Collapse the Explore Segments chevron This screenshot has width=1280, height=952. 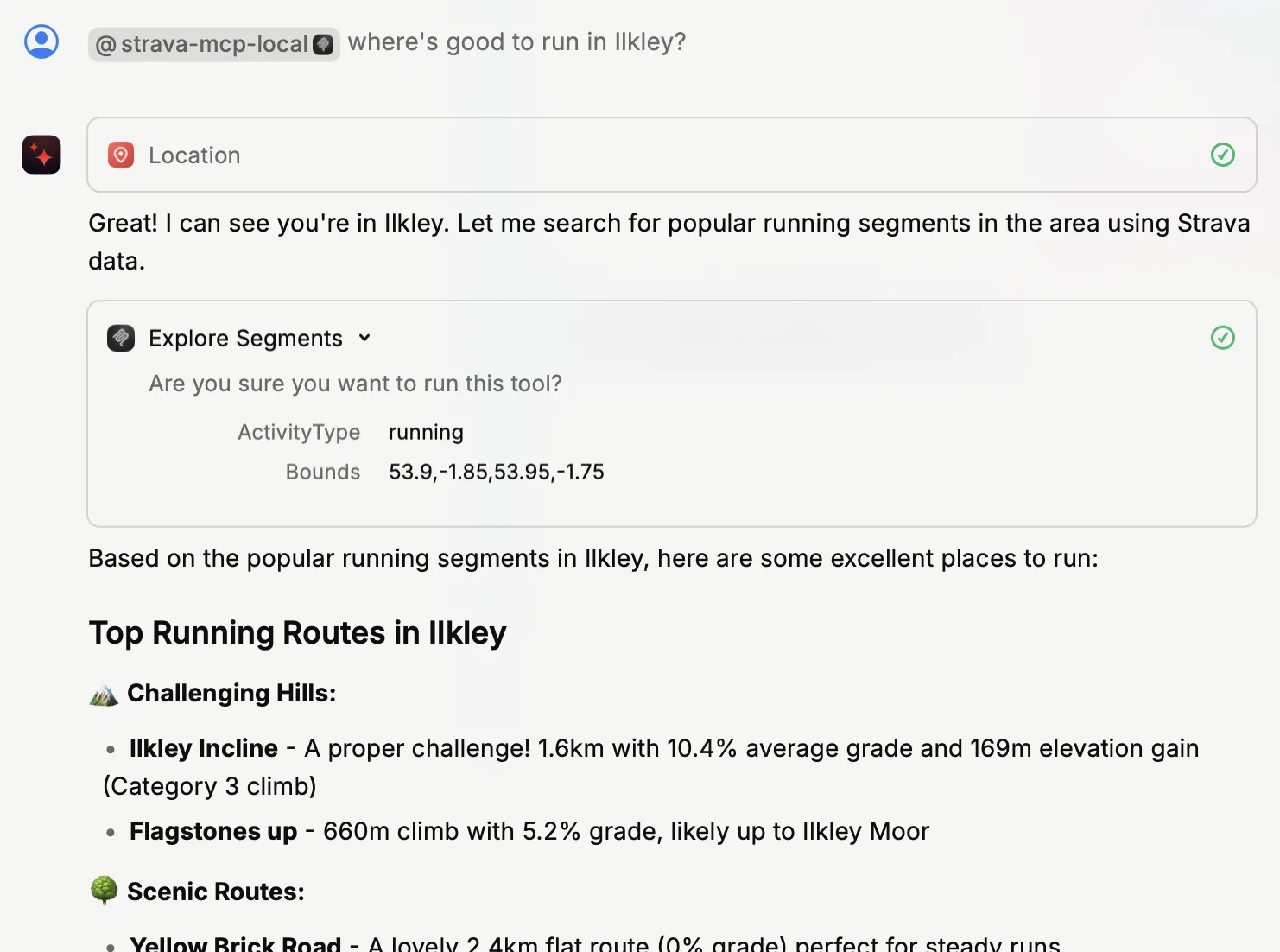tap(364, 338)
